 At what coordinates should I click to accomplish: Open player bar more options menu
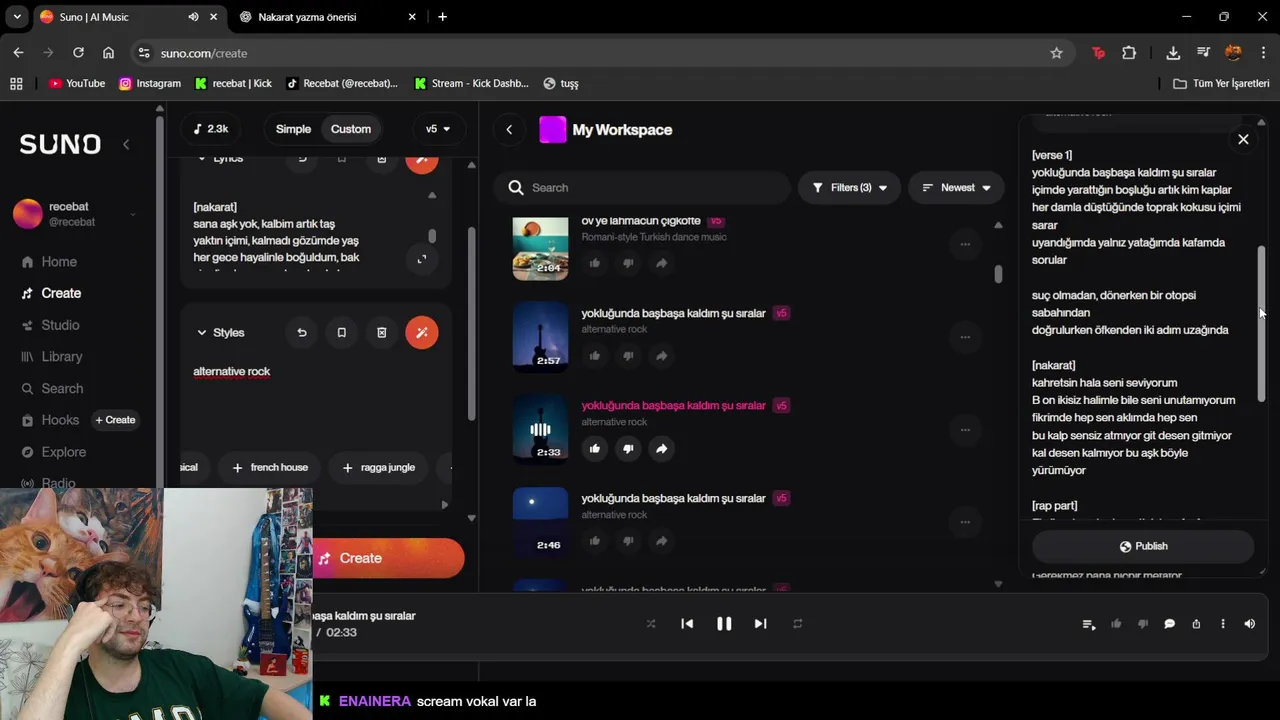point(1222,624)
